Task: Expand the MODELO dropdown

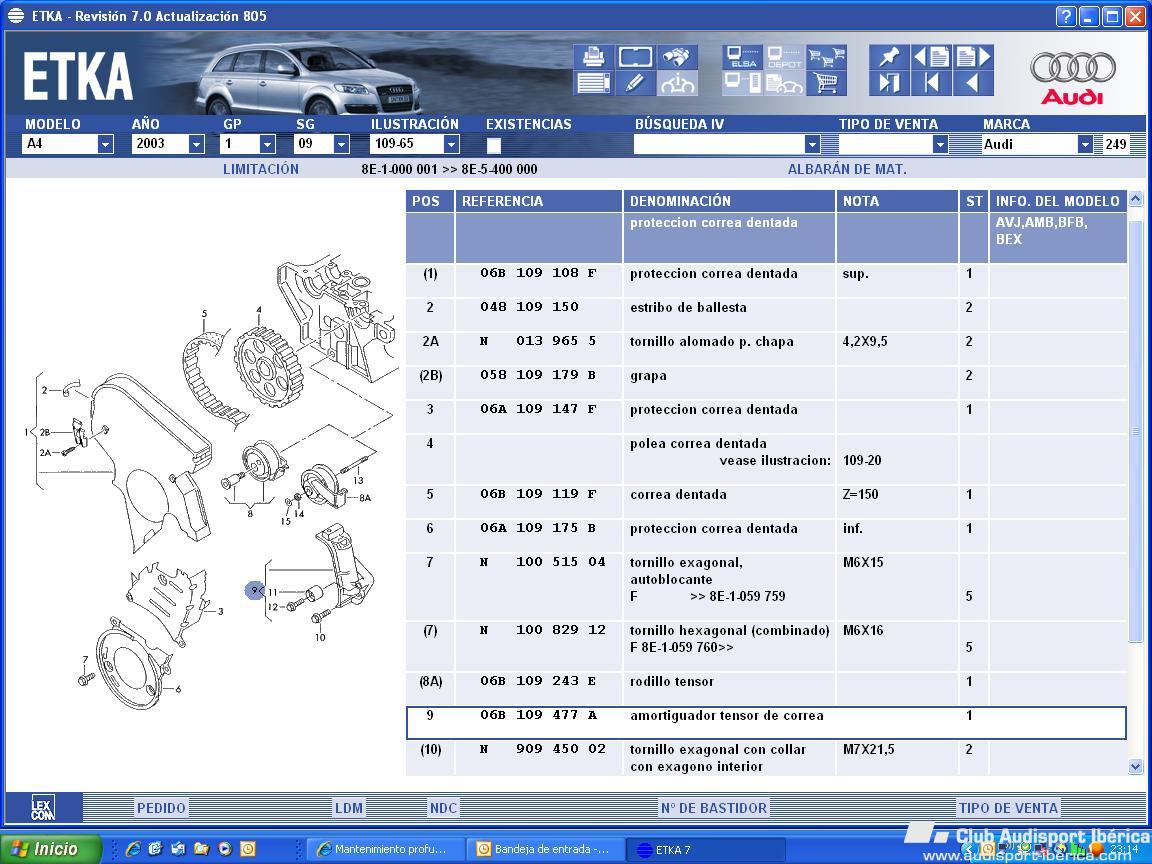Action: click(106, 144)
